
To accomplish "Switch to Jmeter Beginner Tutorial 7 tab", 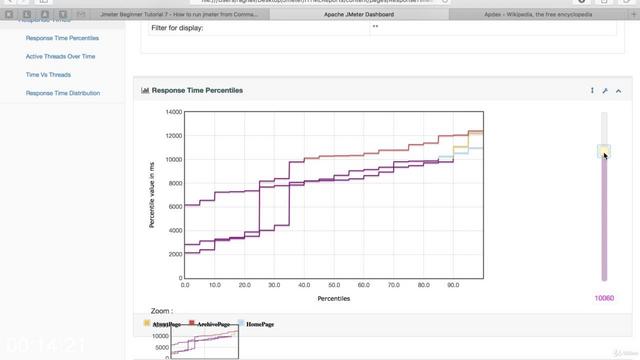I will point(180,14).
